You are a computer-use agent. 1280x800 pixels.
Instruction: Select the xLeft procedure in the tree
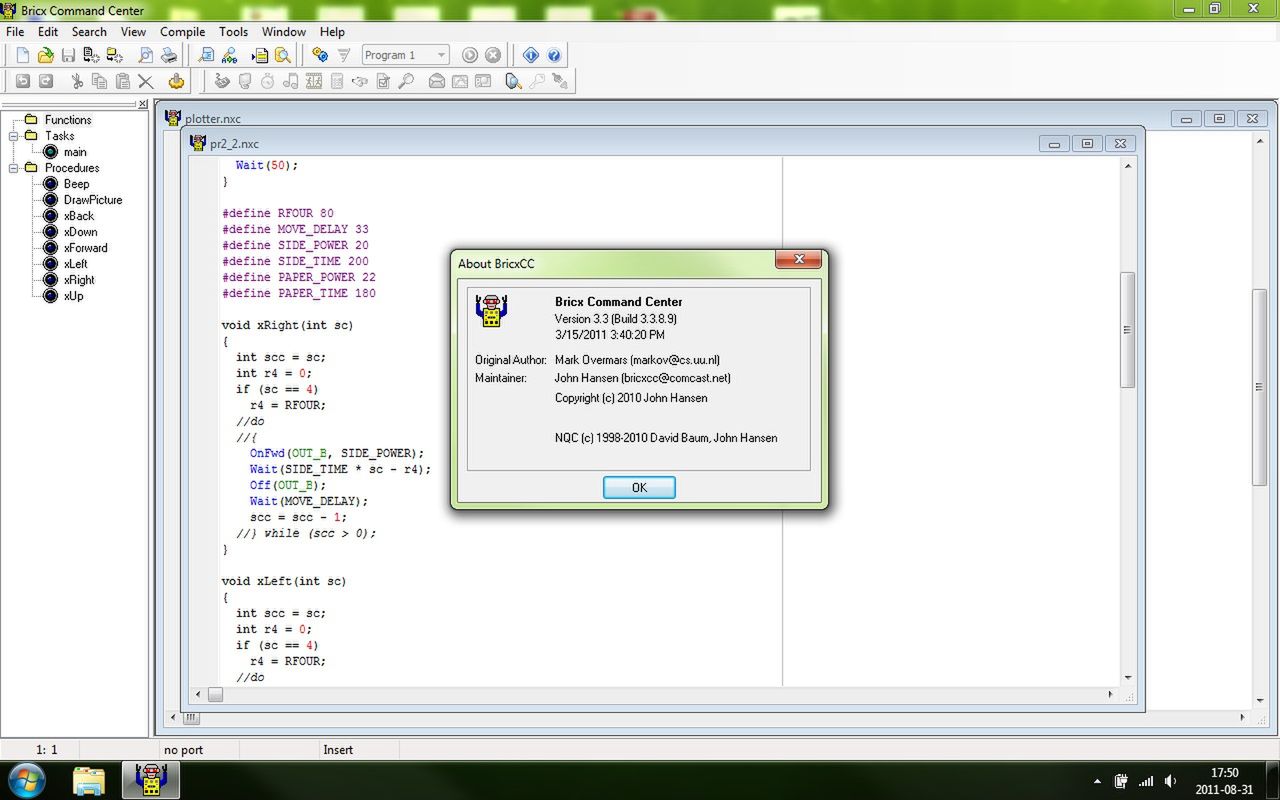[76, 264]
